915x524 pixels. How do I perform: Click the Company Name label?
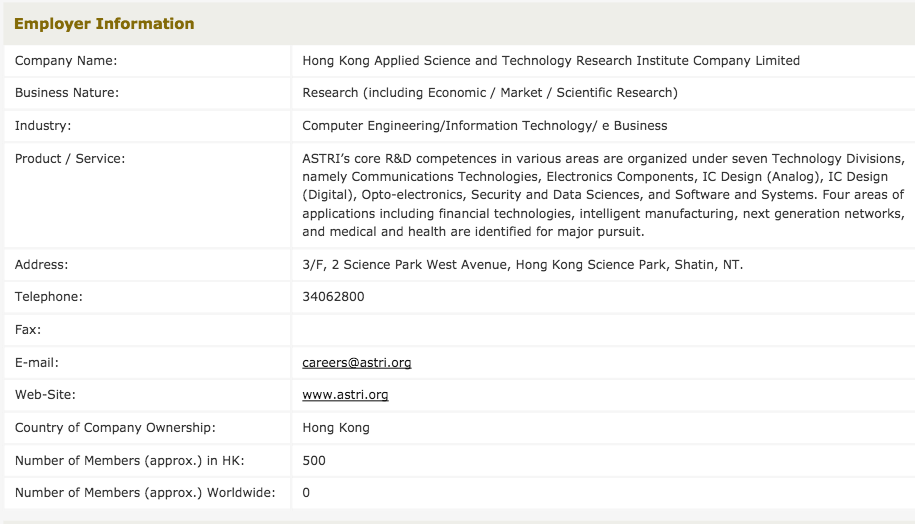point(66,61)
